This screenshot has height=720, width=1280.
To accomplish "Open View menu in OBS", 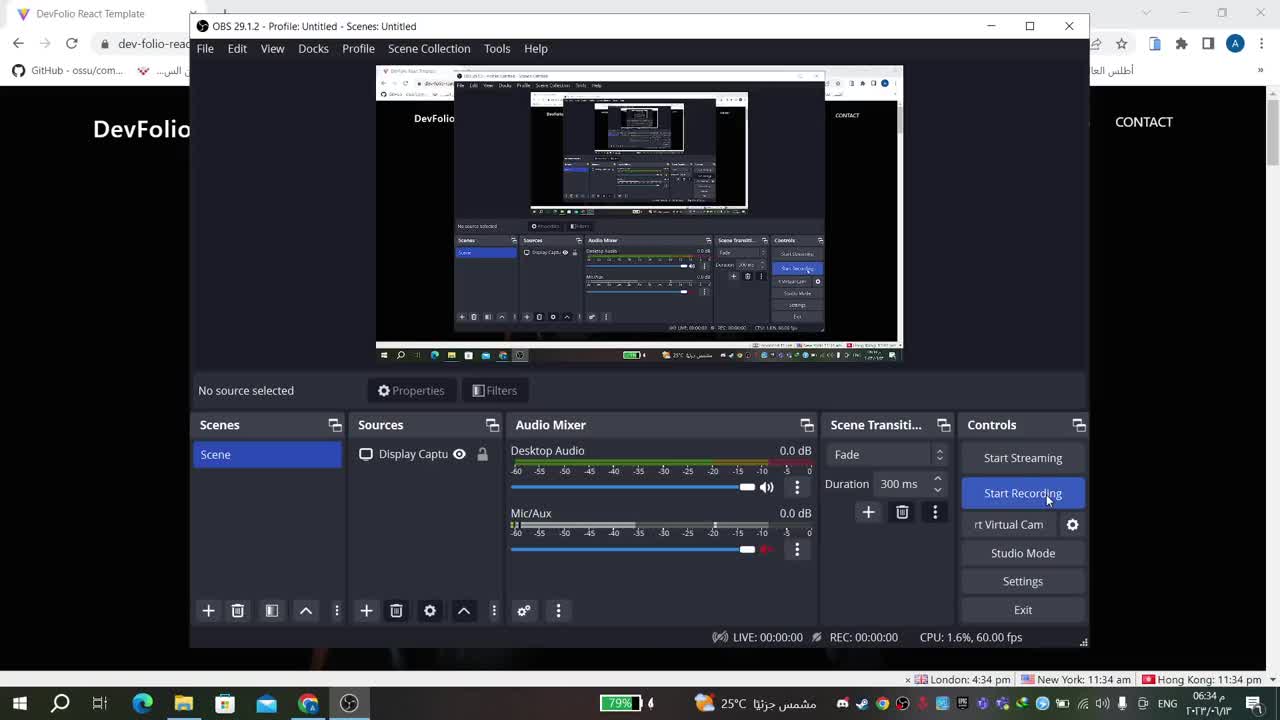I will (x=272, y=49).
